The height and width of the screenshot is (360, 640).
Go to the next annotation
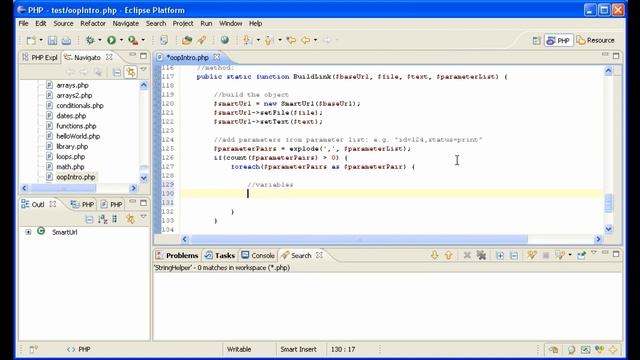[247, 40]
